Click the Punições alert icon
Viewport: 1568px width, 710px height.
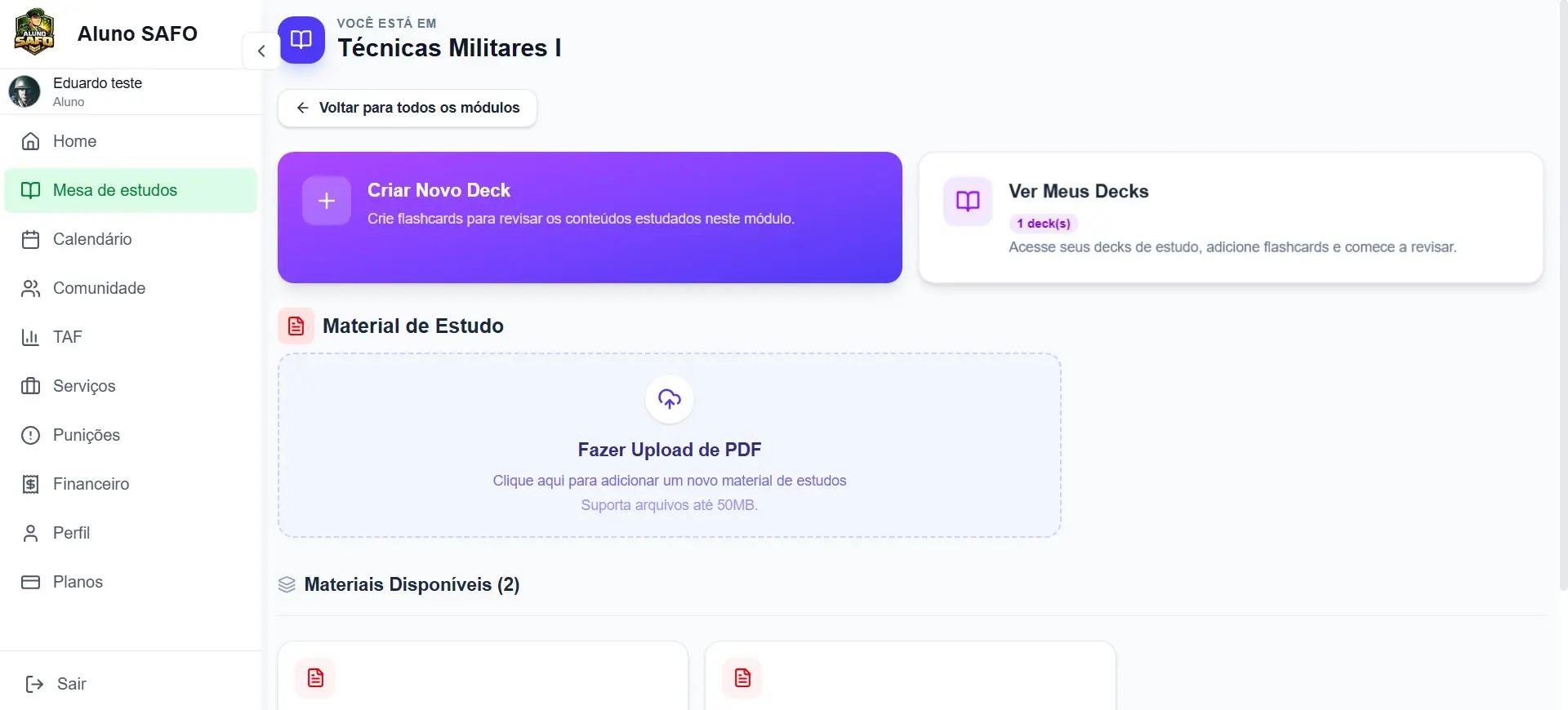(x=30, y=435)
